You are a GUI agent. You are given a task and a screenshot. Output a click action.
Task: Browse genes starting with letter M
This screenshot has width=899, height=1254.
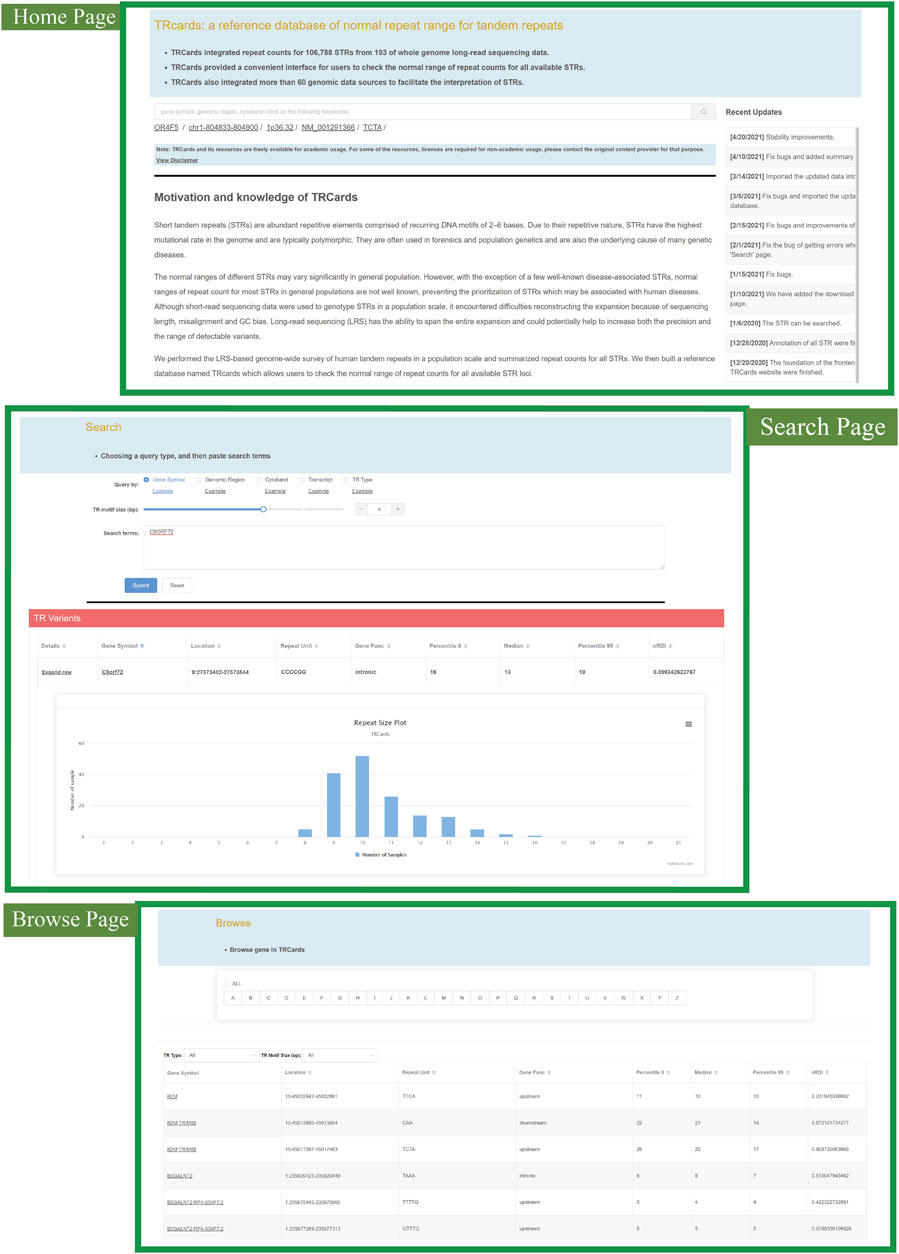[445, 998]
